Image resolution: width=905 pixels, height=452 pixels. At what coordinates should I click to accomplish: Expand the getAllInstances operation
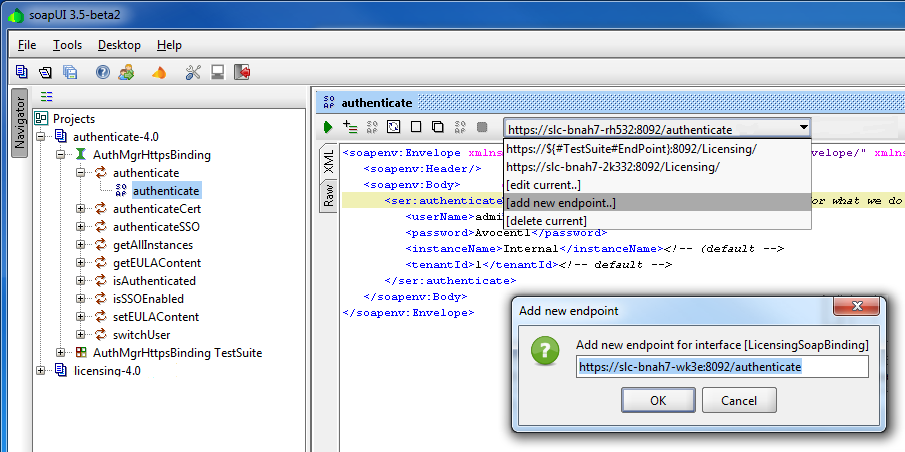(x=81, y=245)
